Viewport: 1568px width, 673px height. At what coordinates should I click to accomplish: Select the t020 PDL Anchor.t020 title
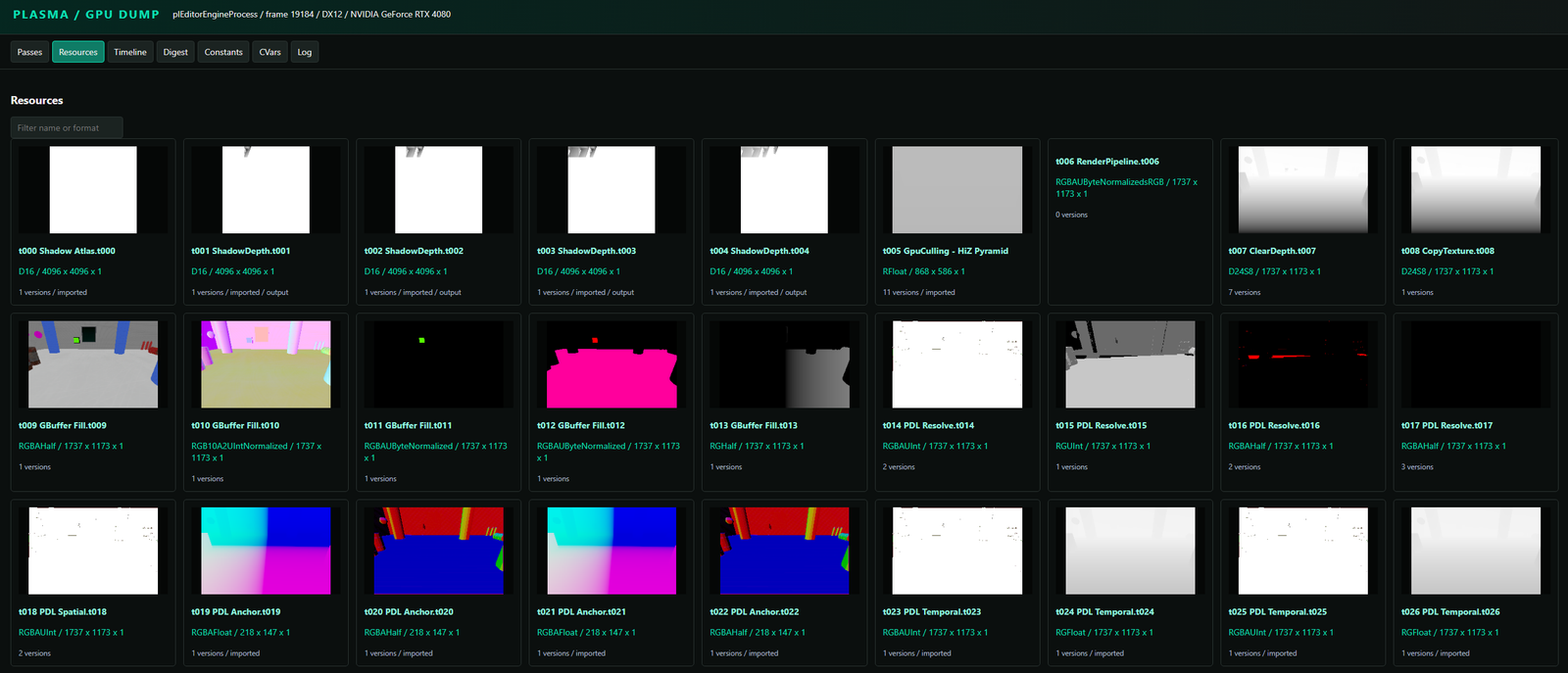coord(409,611)
